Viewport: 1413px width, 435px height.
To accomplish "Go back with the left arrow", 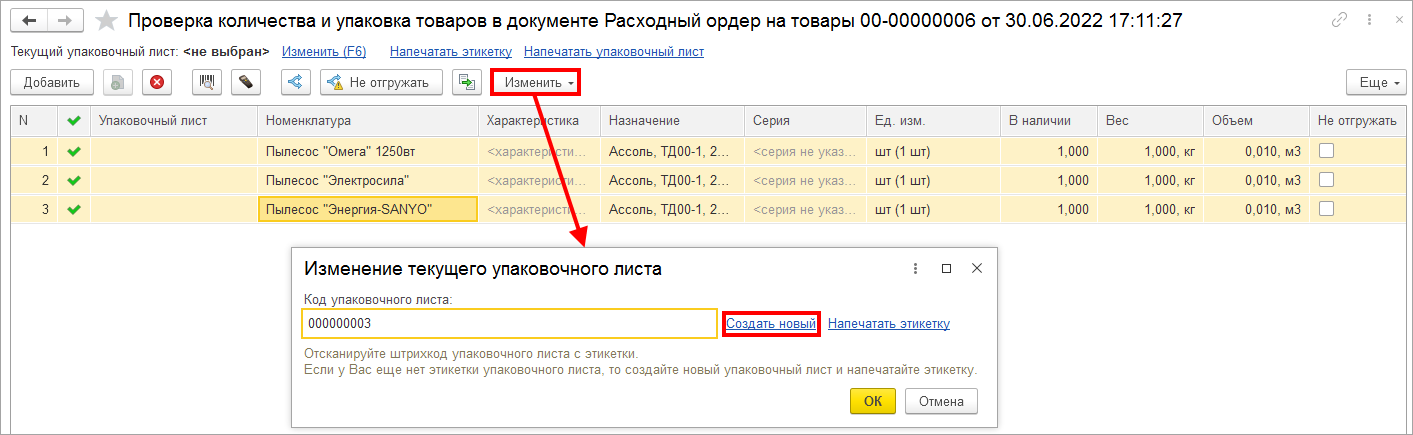I will pos(31,20).
